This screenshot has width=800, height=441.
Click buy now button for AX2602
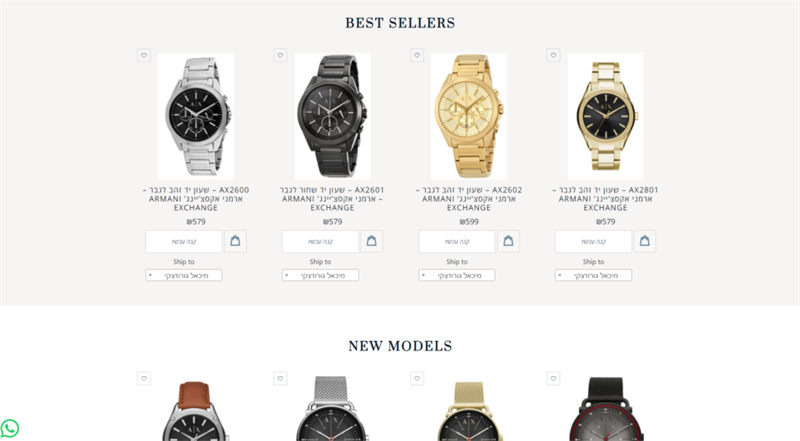tap(457, 241)
